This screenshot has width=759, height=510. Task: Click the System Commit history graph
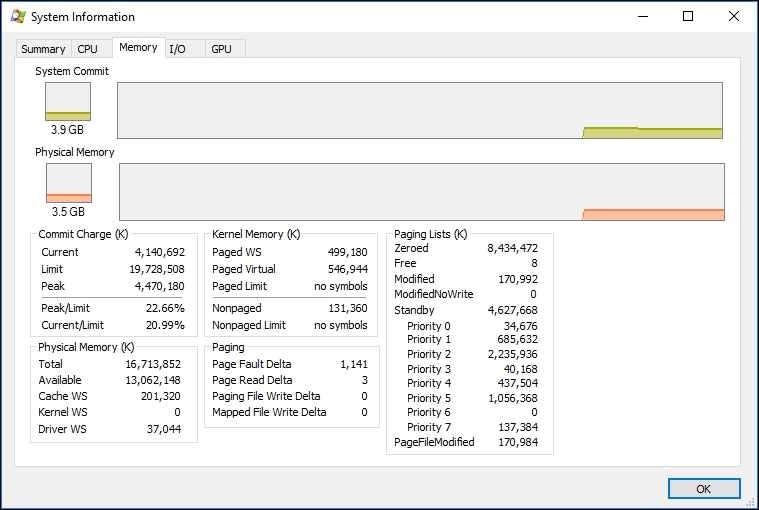click(x=420, y=110)
